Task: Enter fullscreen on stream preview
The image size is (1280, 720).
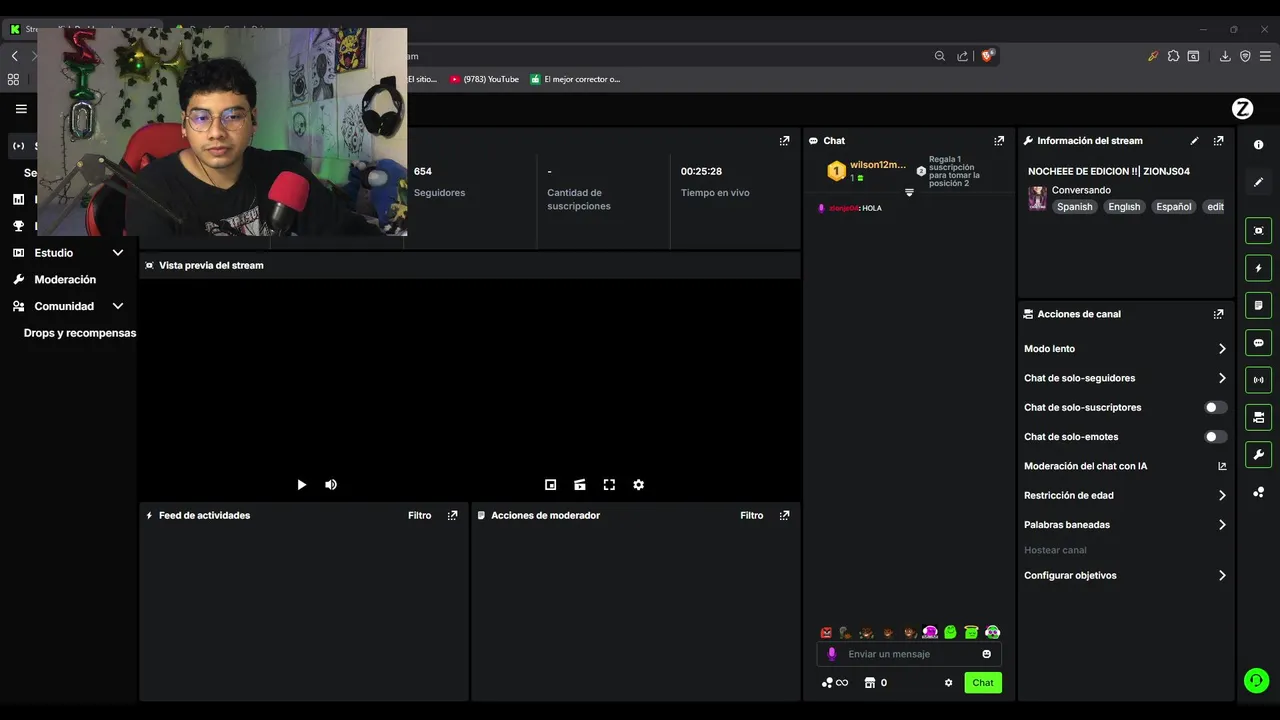Action: (x=609, y=485)
